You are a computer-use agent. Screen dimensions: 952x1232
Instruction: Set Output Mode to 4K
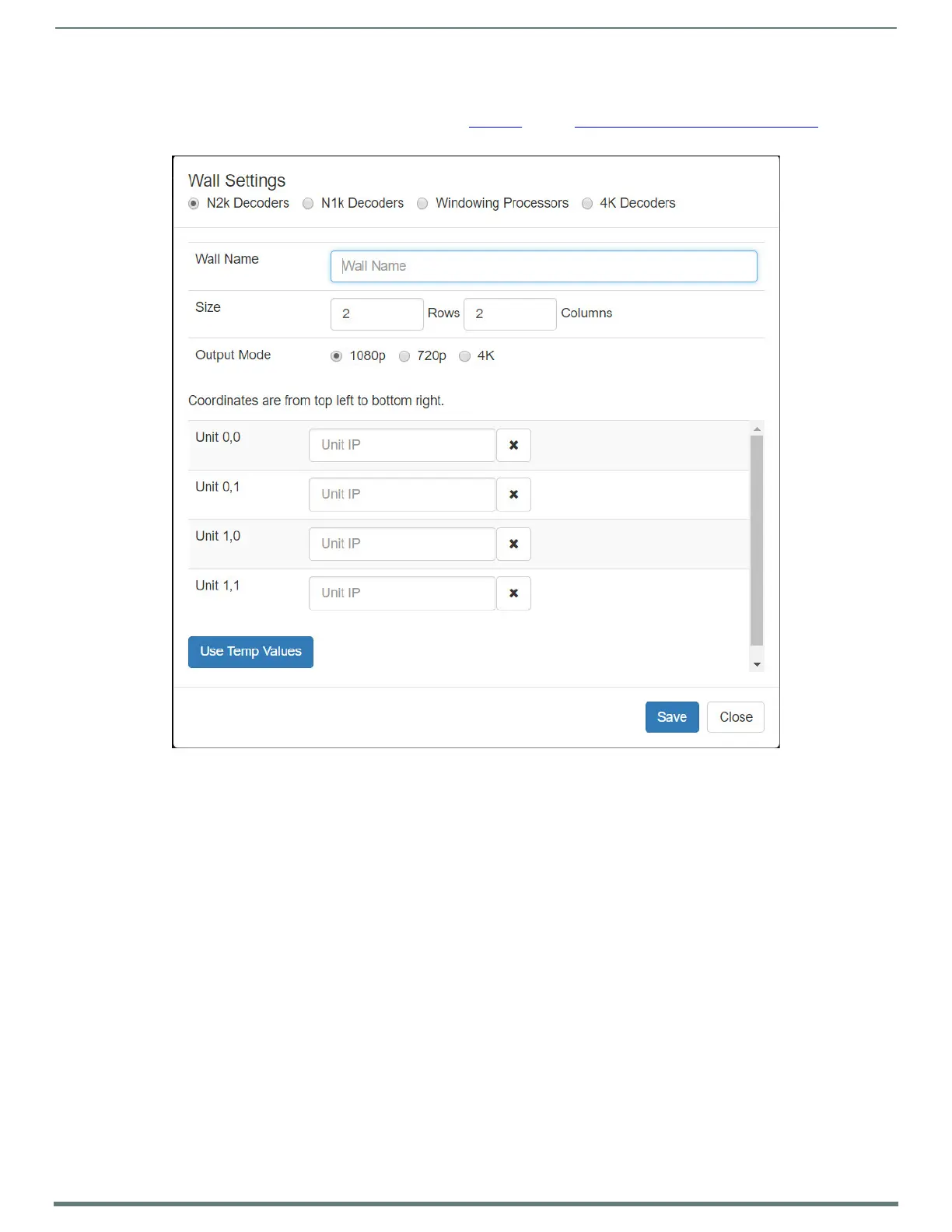(464, 356)
